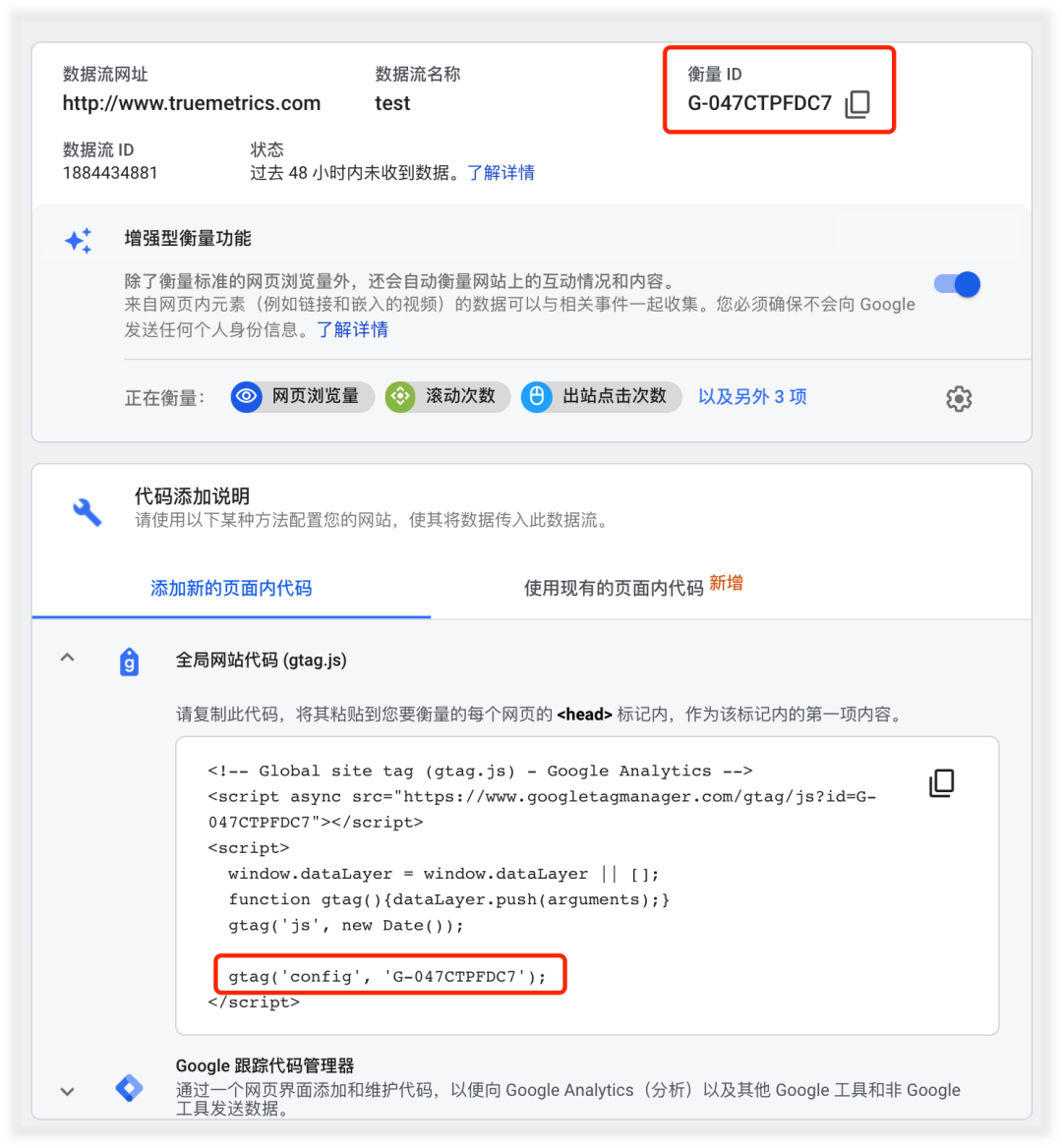The height and width of the screenshot is (1148, 1062).
Task: Click the 新增 badge label
Action: pos(726,584)
